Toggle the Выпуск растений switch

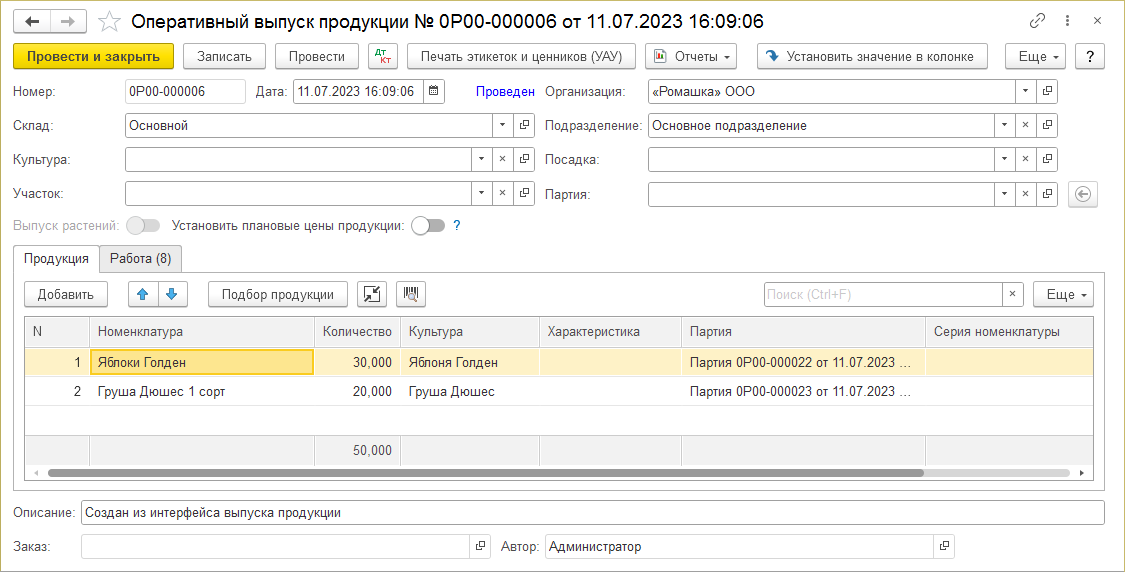point(143,225)
